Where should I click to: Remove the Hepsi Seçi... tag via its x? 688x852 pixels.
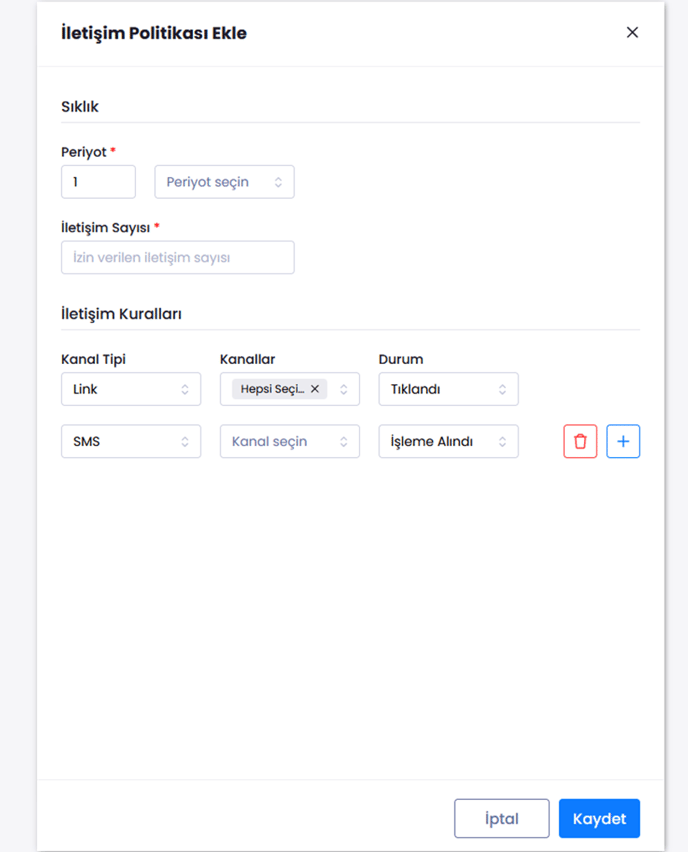tap(315, 389)
